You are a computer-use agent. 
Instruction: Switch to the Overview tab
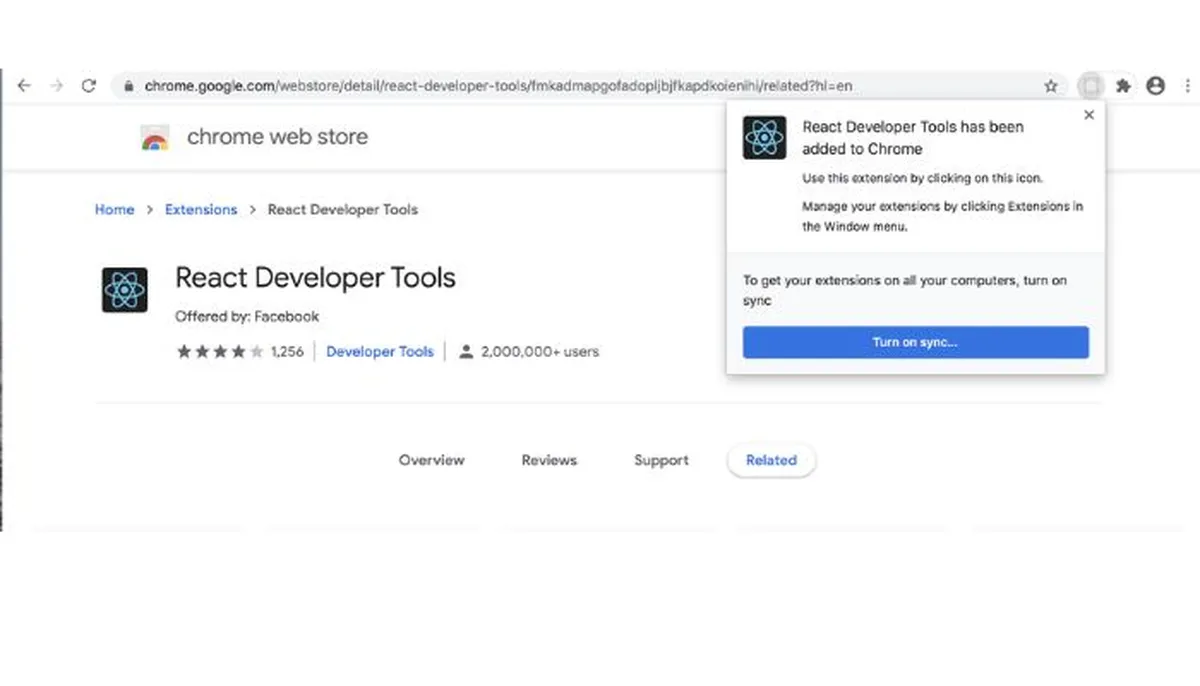(431, 460)
